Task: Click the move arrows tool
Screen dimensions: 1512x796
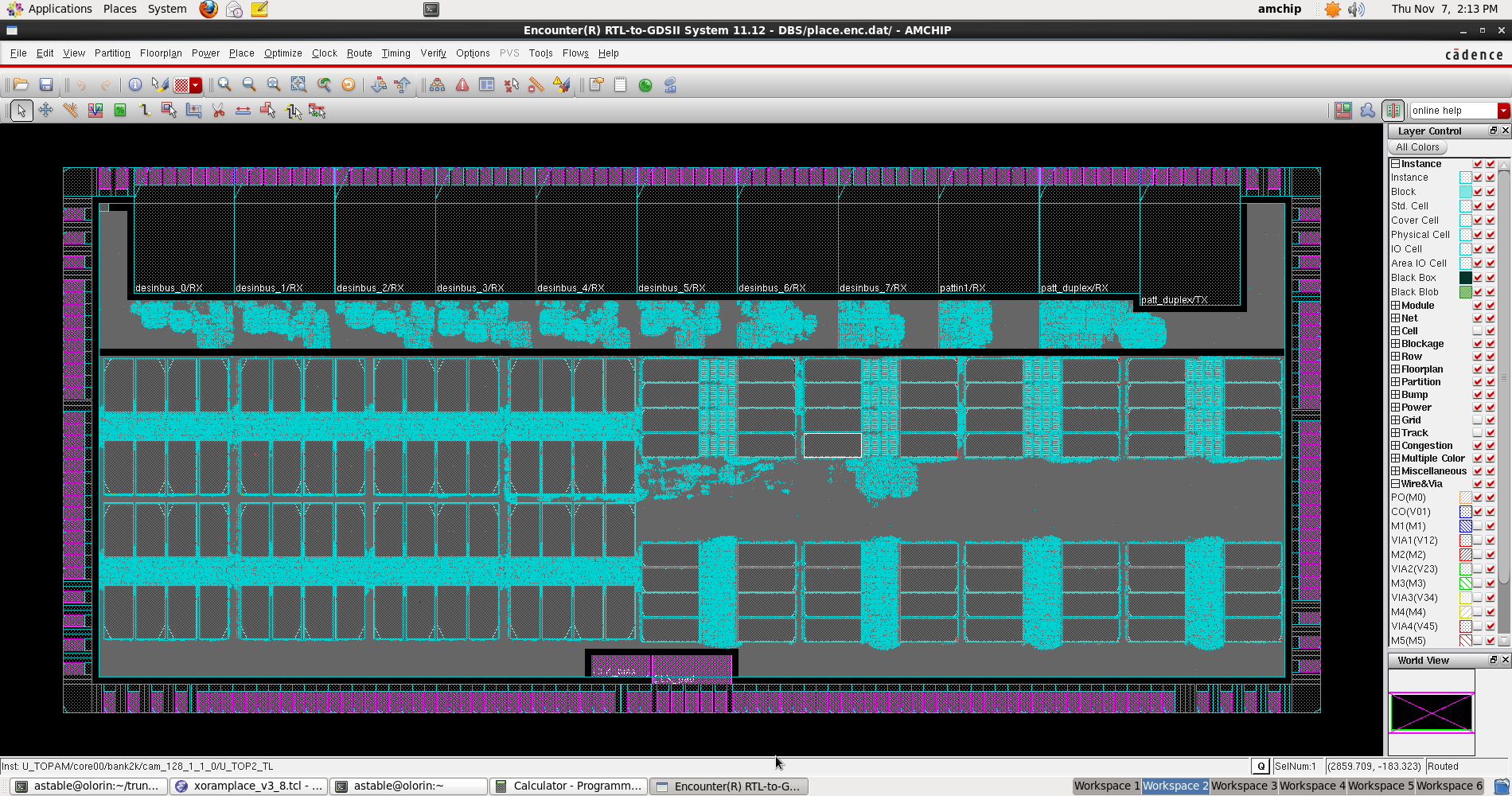Action: click(x=45, y=111)
